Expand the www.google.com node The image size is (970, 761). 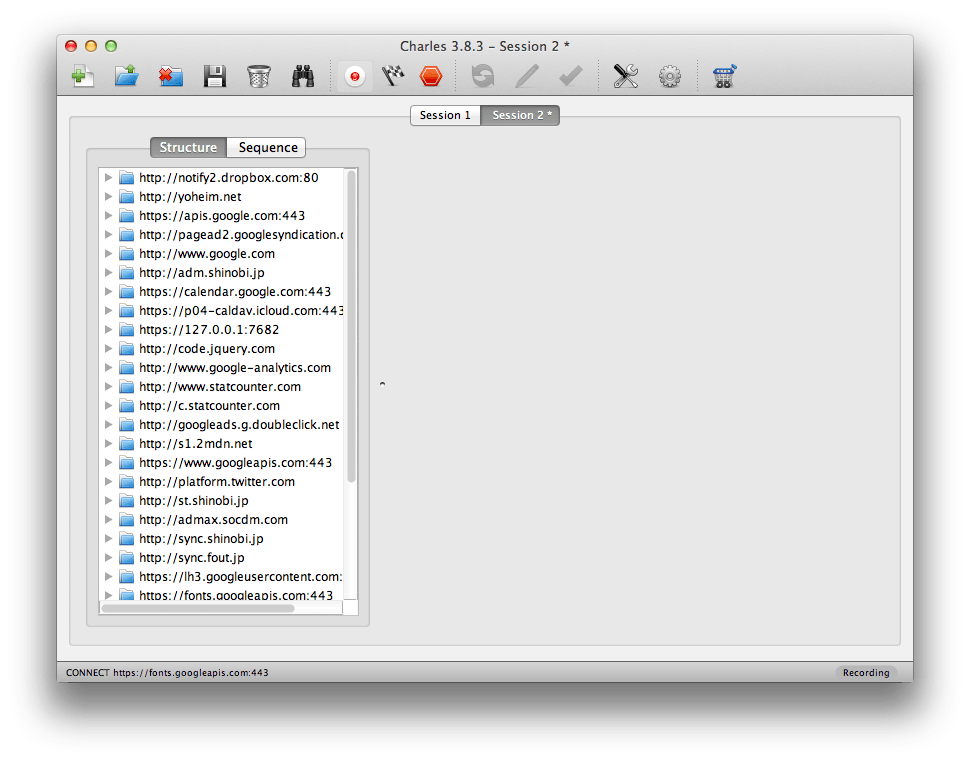(108, 254)
